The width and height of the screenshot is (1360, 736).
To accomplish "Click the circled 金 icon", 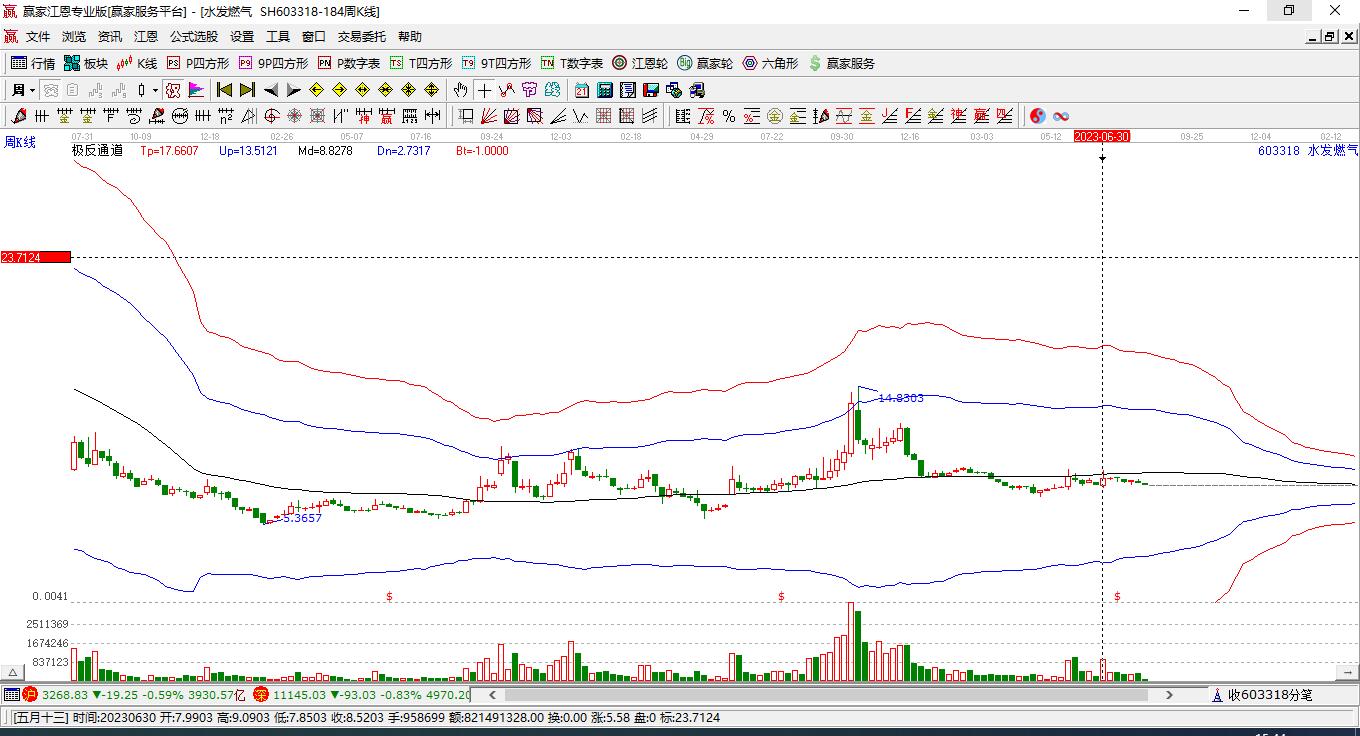I will [x=774, y=116].
